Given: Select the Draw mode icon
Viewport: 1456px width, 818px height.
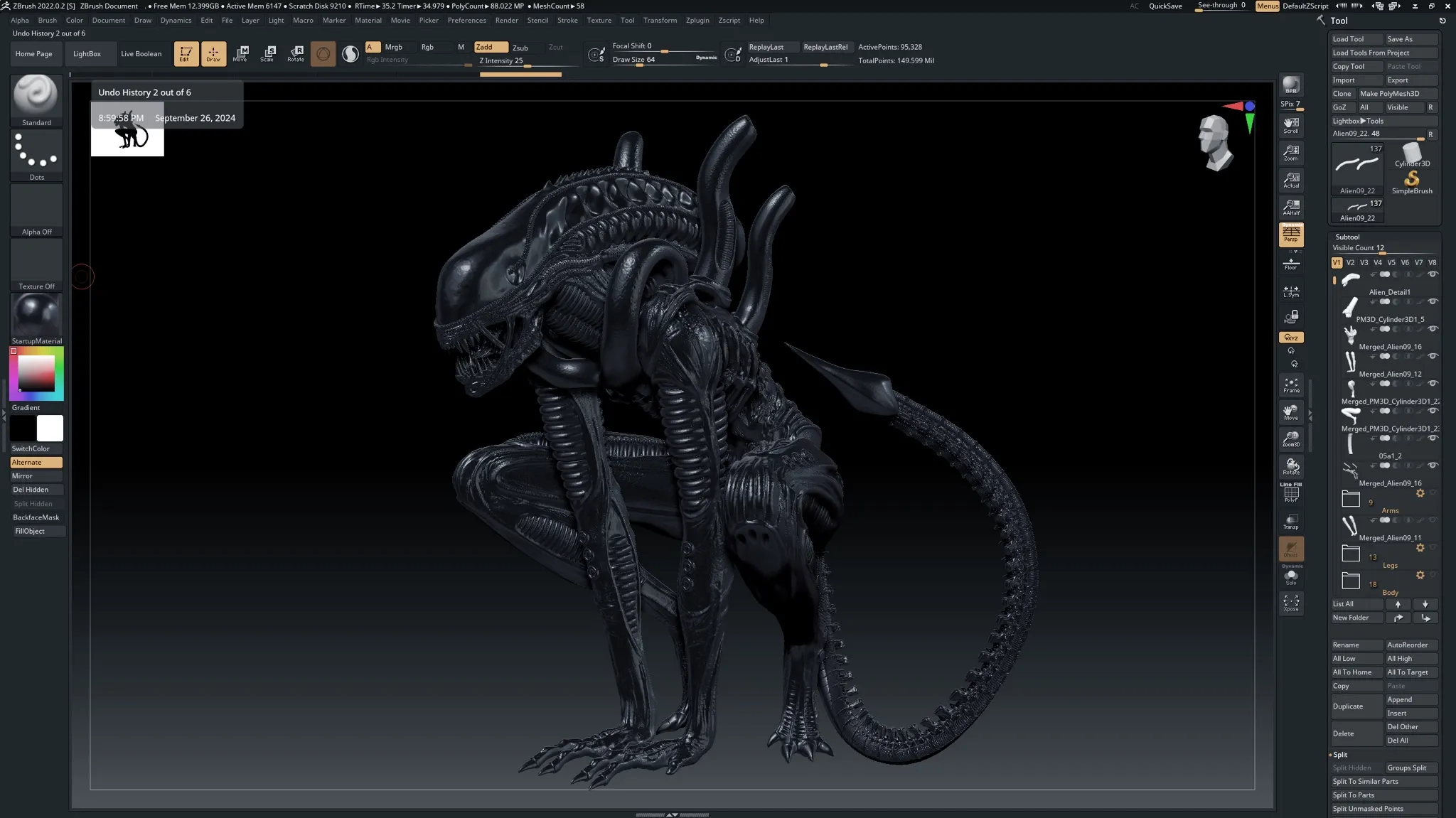Looking at the screenshot, I should pos(213,53).
